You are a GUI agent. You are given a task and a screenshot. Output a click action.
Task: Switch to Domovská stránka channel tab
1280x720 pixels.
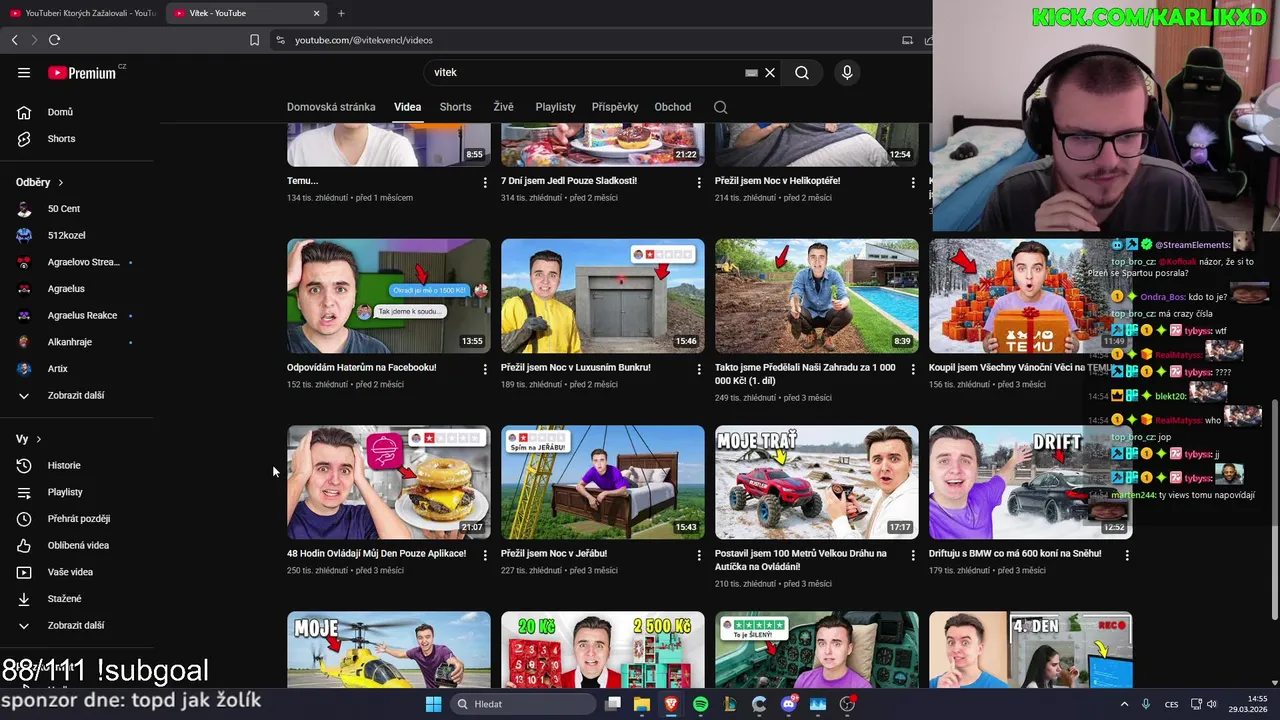point(331,107)
